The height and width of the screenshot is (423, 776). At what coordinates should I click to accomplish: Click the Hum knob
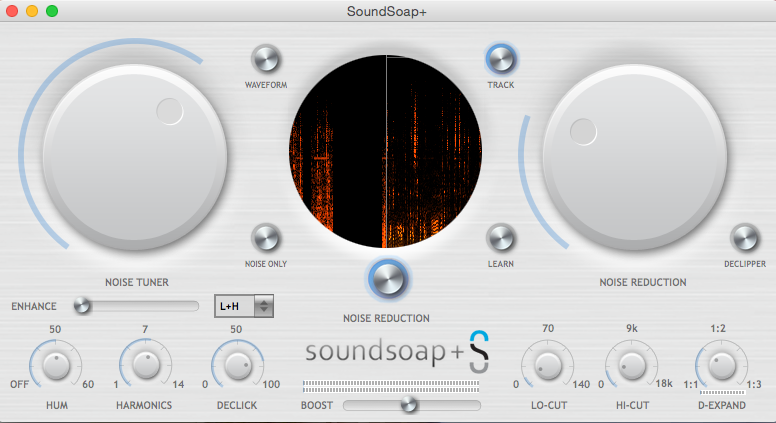click(x=56, y=366)
